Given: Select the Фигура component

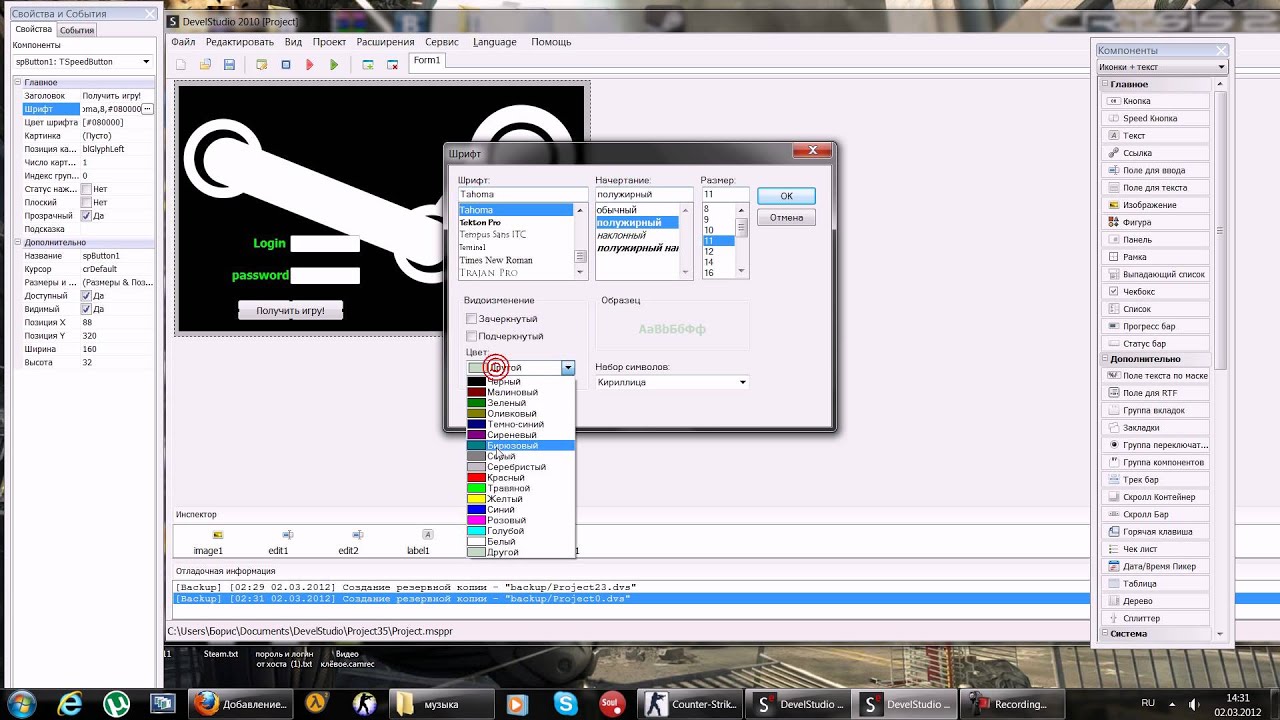Looking at the screenshot, I should click(1156, 222).
